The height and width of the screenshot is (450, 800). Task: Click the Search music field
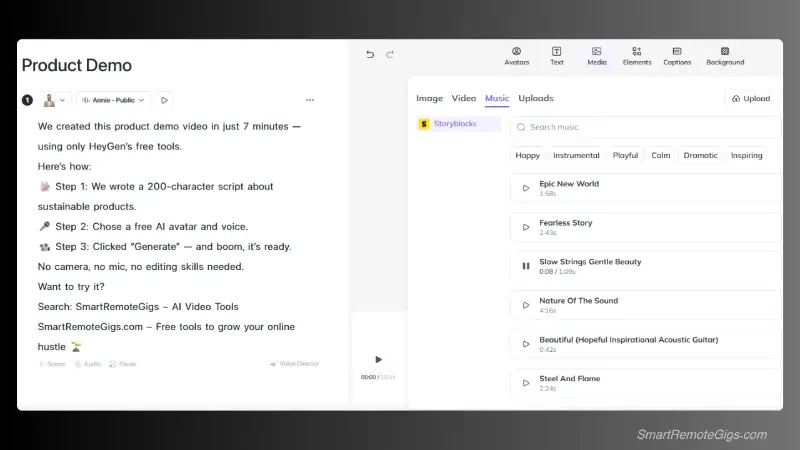coord(645,127)
